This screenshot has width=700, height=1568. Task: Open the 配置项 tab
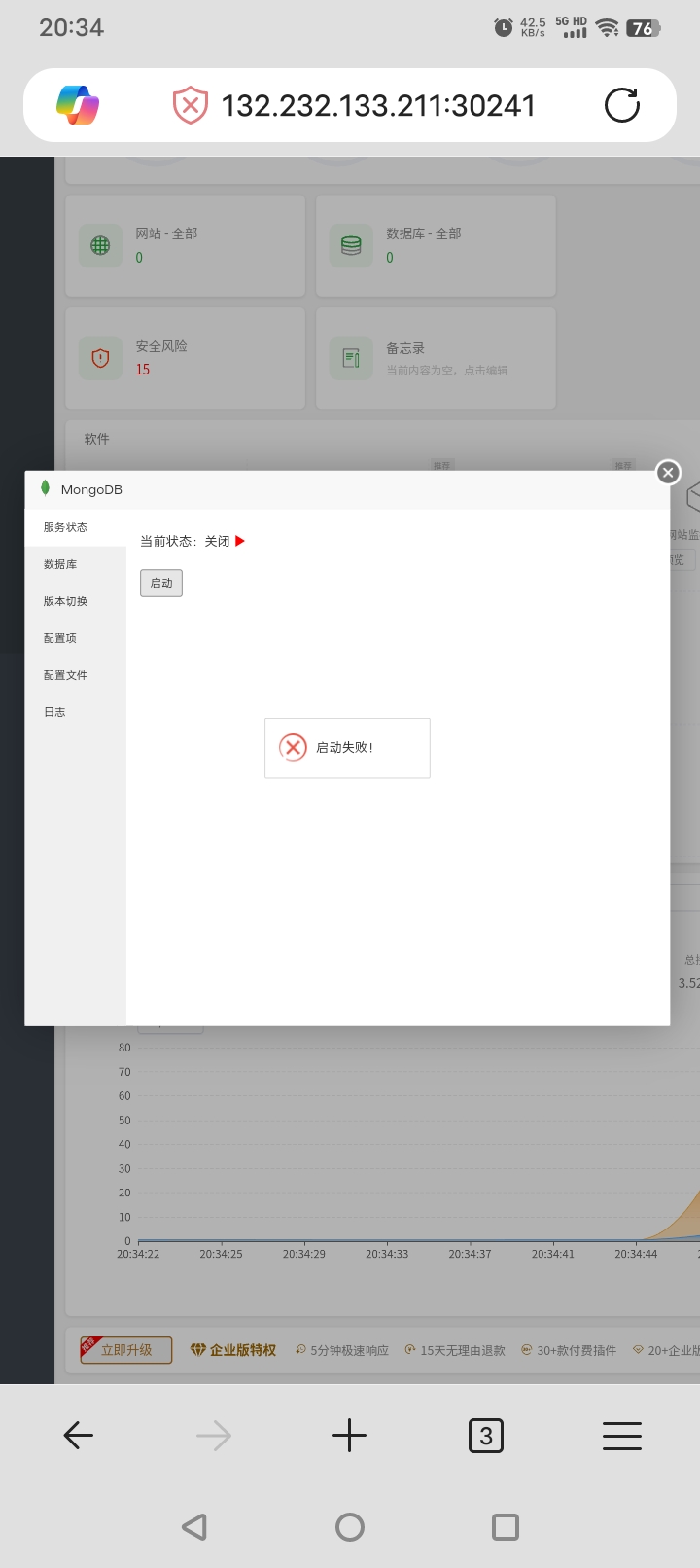coord(76,638)
